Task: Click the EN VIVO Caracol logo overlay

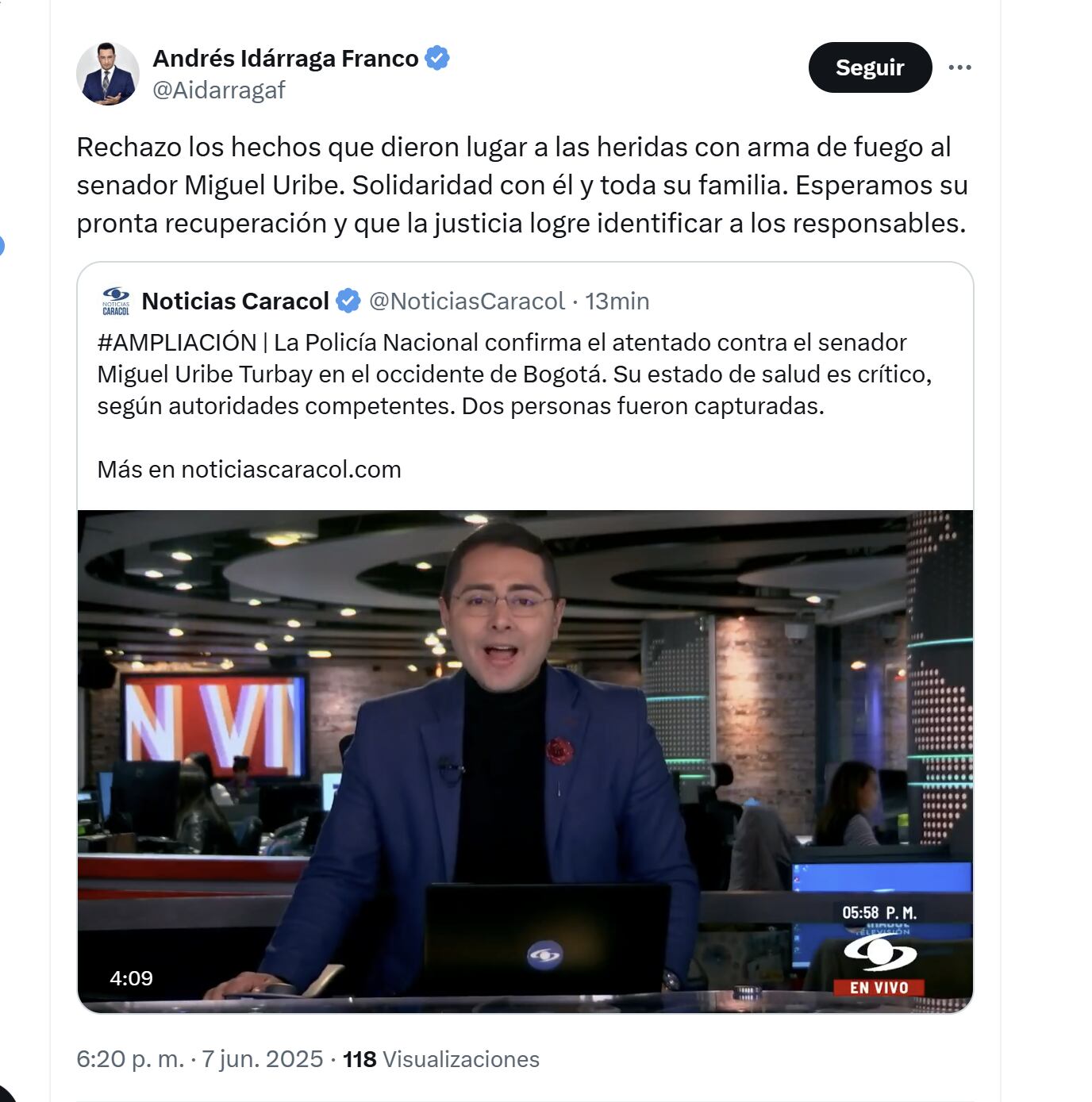Action: [x=879, y=966]
